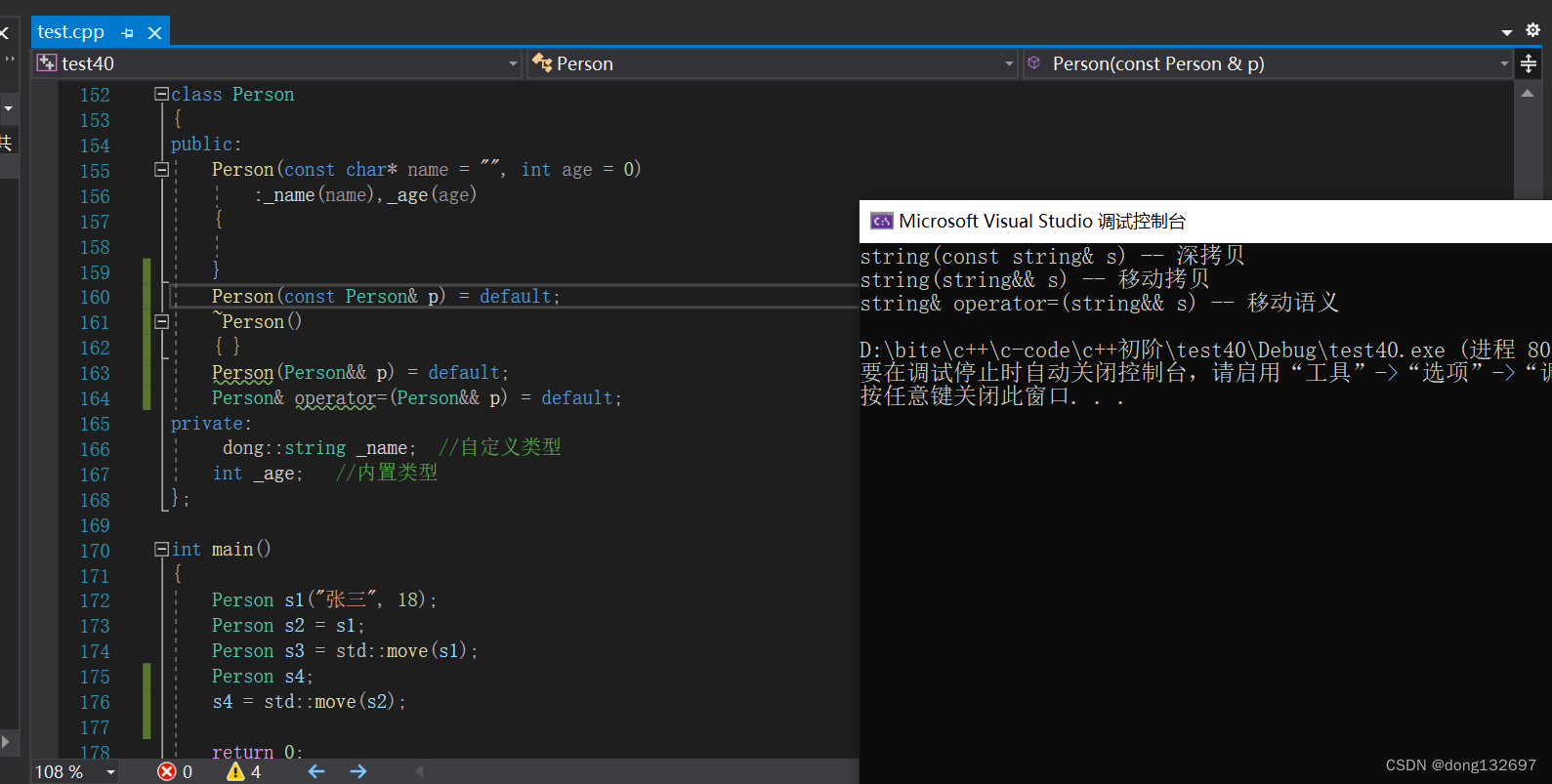1552x784 pixels.
Task: Click console output 'string(const string& s)' line
Action: coord(1053,257)
